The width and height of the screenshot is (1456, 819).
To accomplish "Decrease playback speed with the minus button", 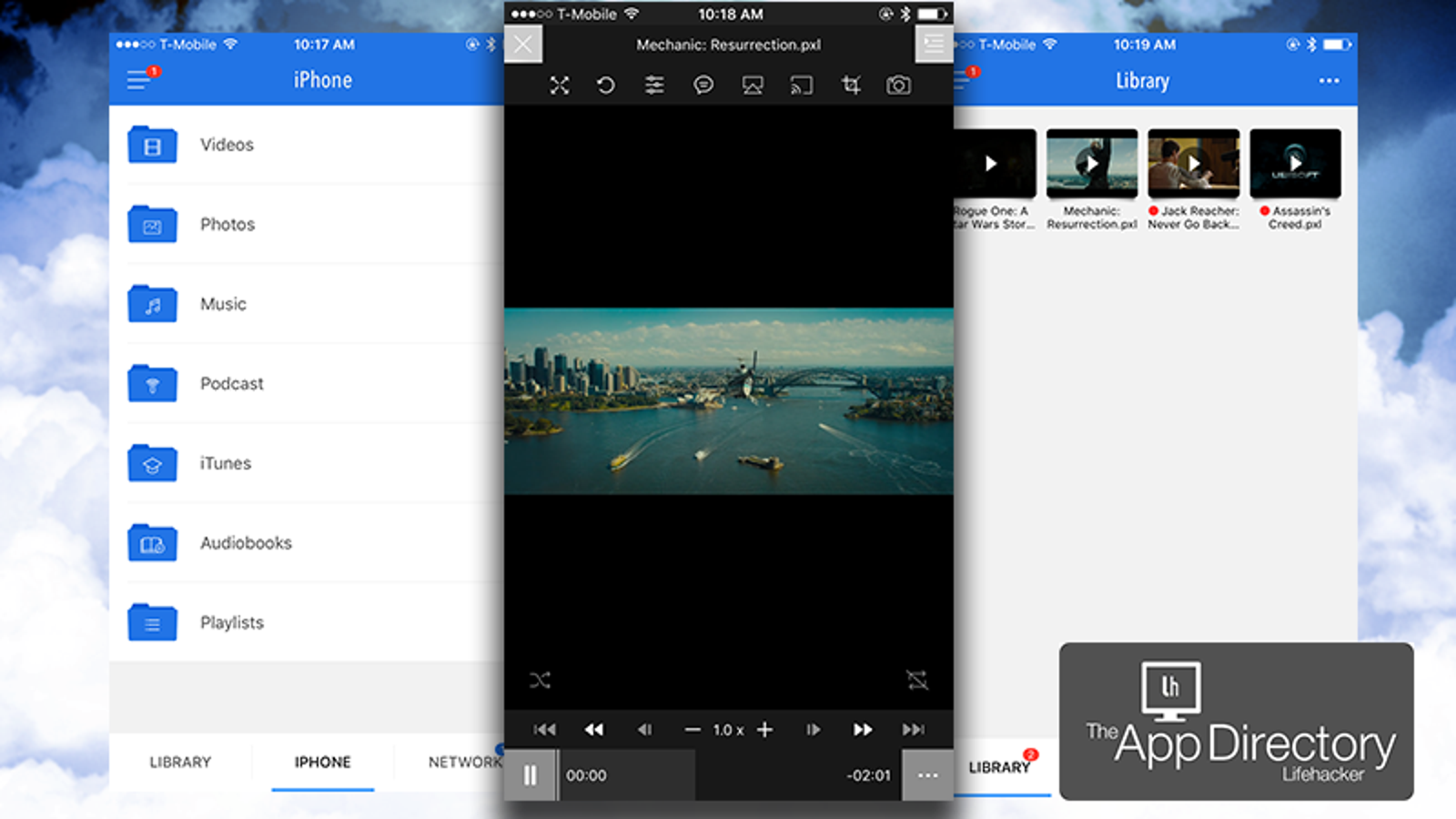I will [693, 730].
